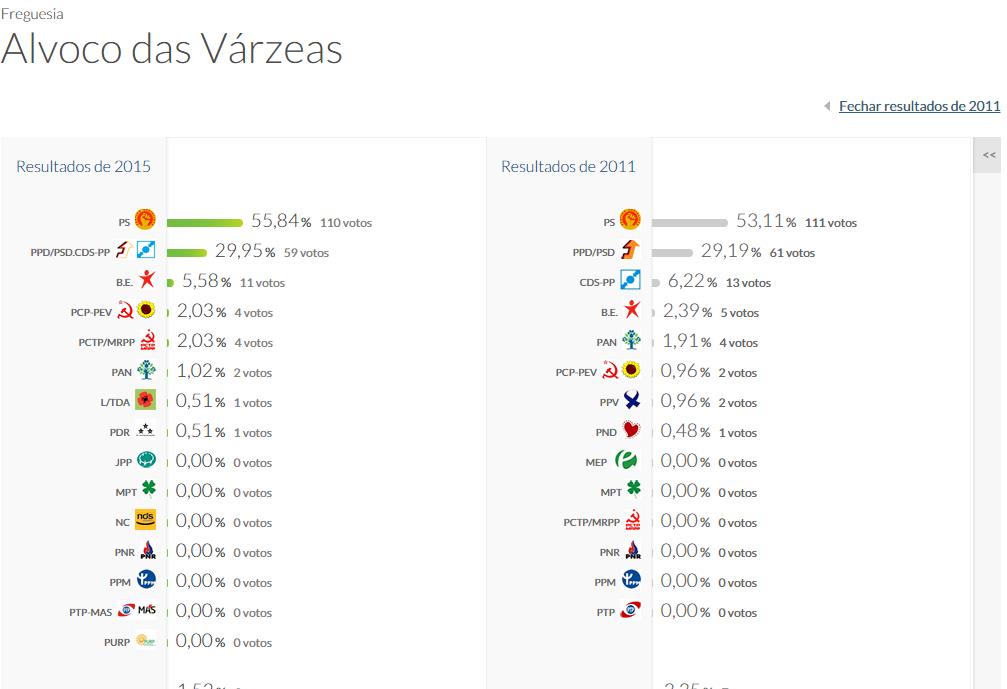This screenshot has width=1007, height=689.
Task: Click the MPT green clover icon in 2015
Action: [149, 490]
